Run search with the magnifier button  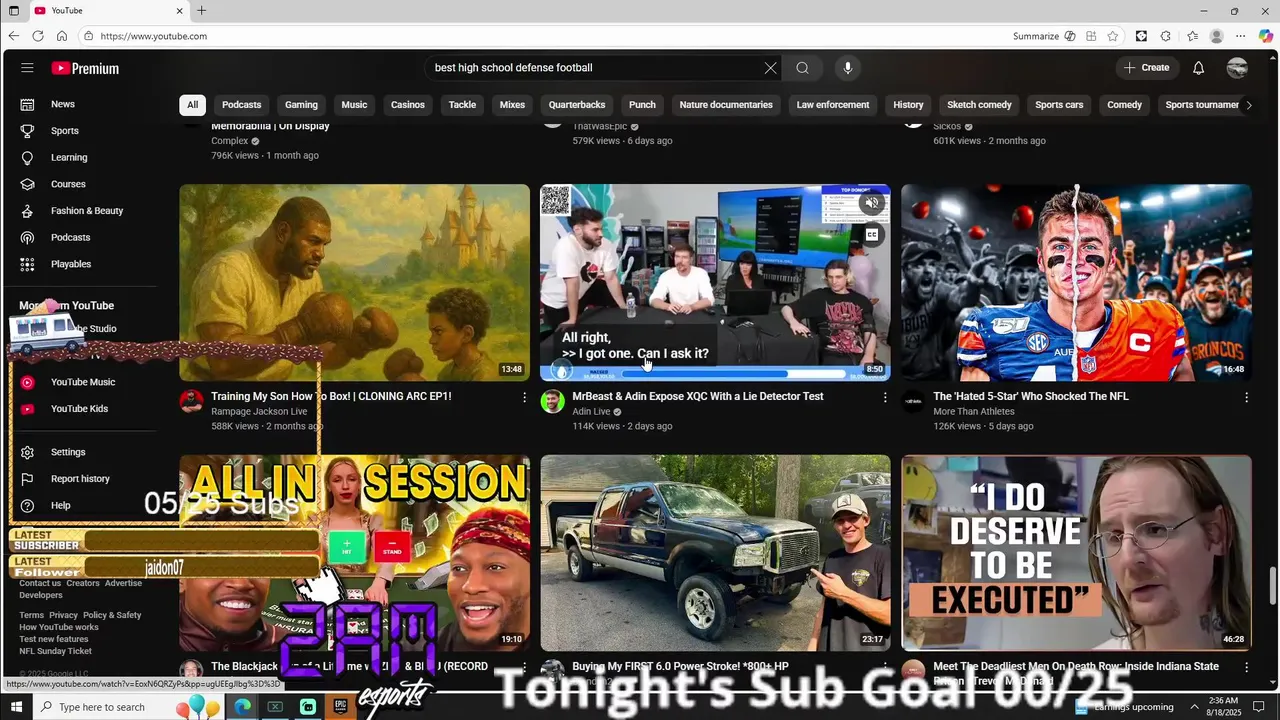802,68
